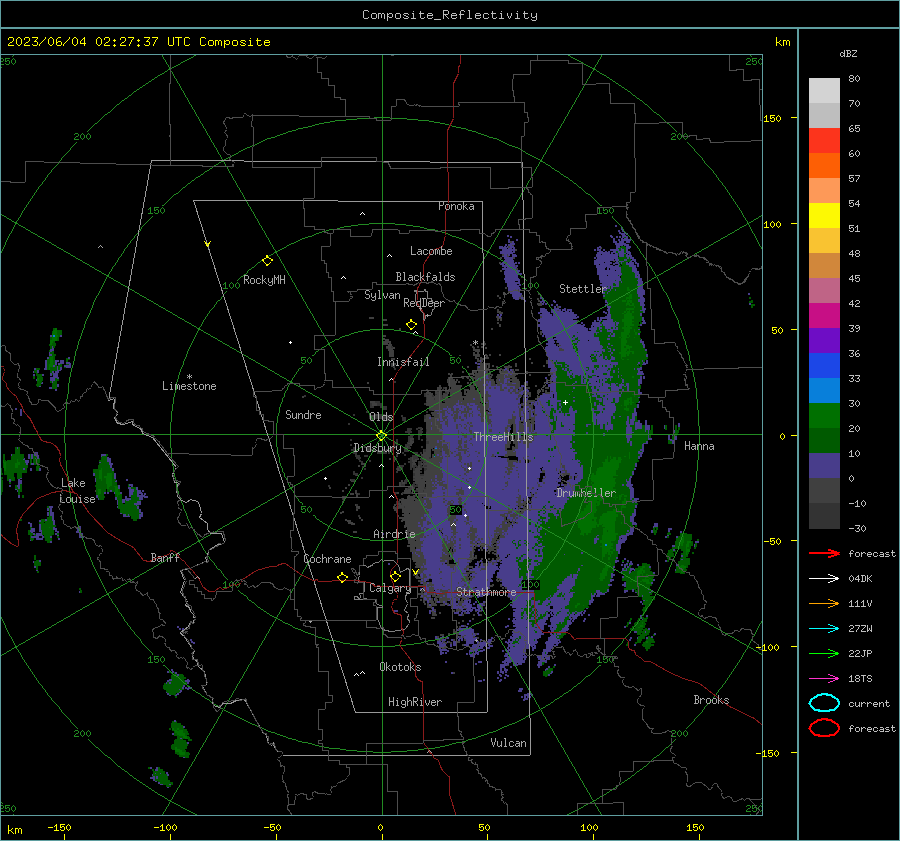Click the -150 value on bottom axis

tap(59, 827)
